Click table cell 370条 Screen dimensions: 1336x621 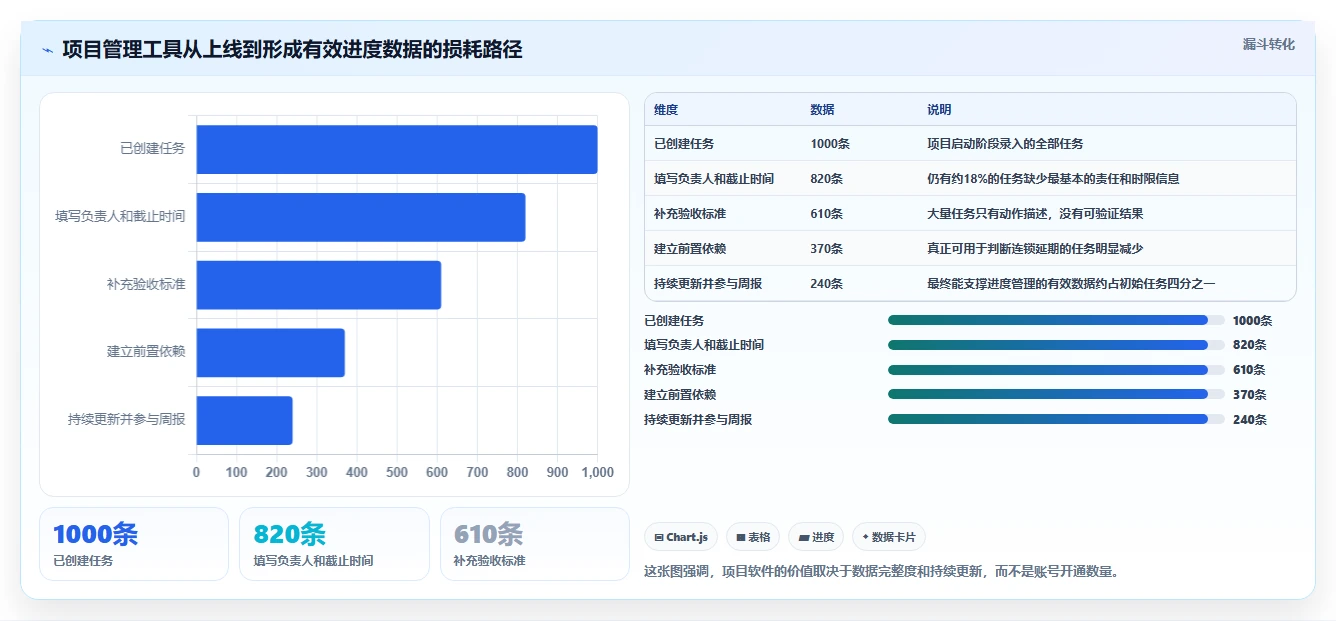click(x=827, y=249)
